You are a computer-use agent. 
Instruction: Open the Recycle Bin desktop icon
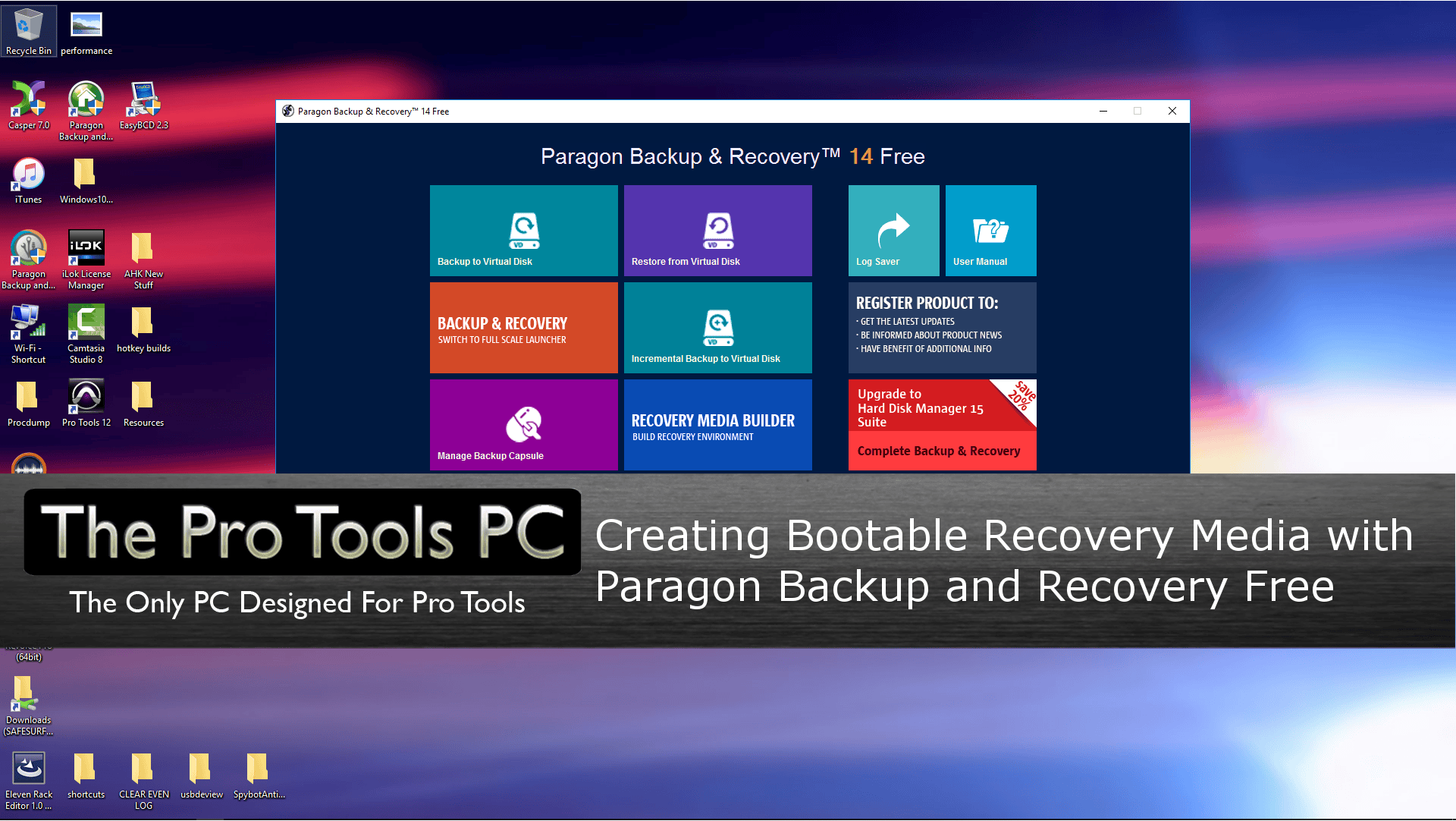(x=29, y=31)
